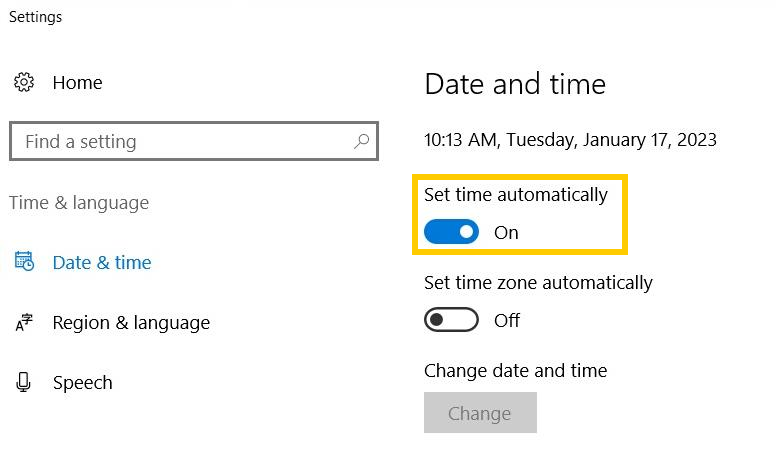
Task: Turn off the Set time automatically switch
Action: tap(451, 232)
